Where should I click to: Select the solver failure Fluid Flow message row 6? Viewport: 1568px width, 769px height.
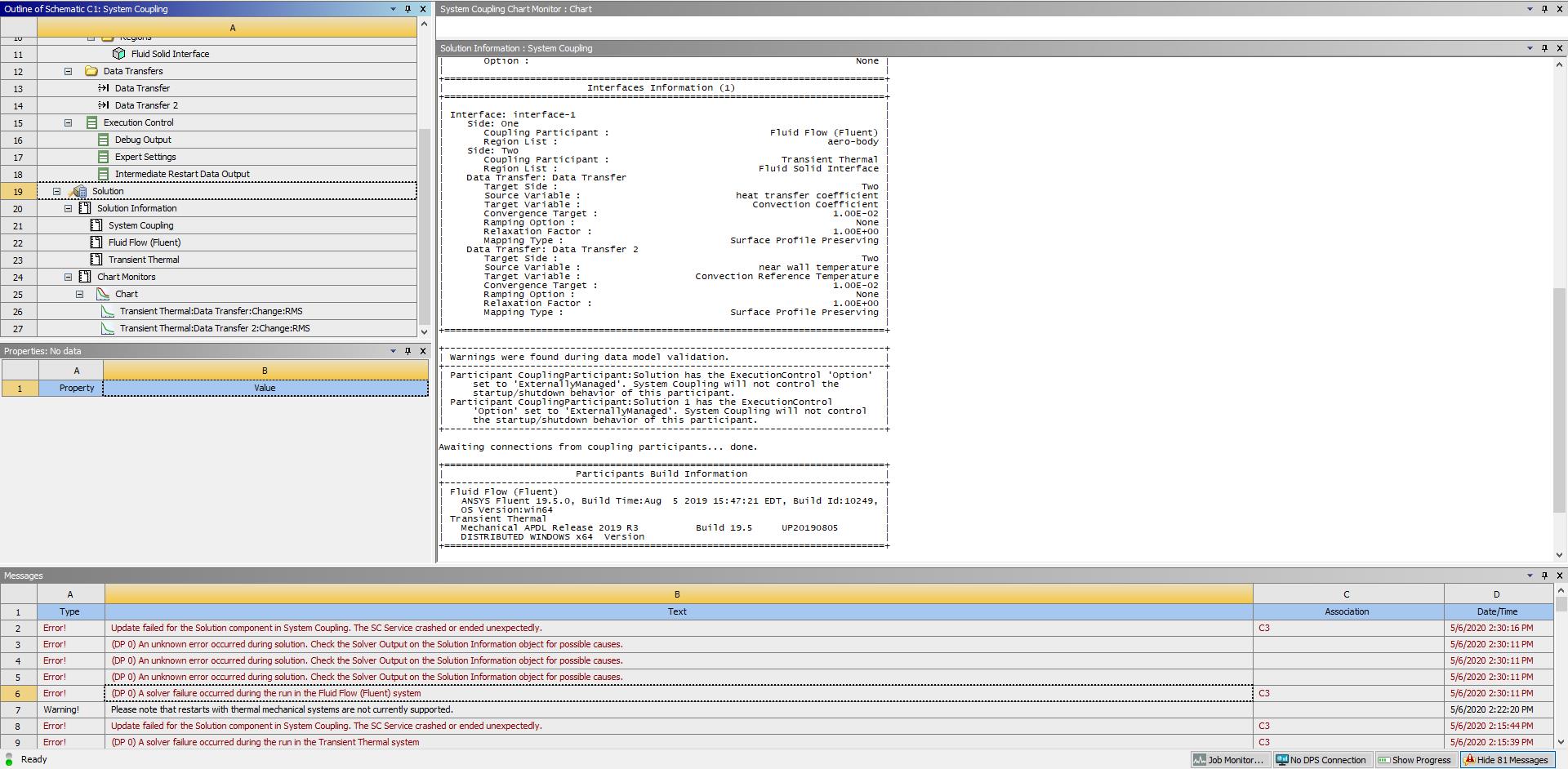tap(677, 693)
